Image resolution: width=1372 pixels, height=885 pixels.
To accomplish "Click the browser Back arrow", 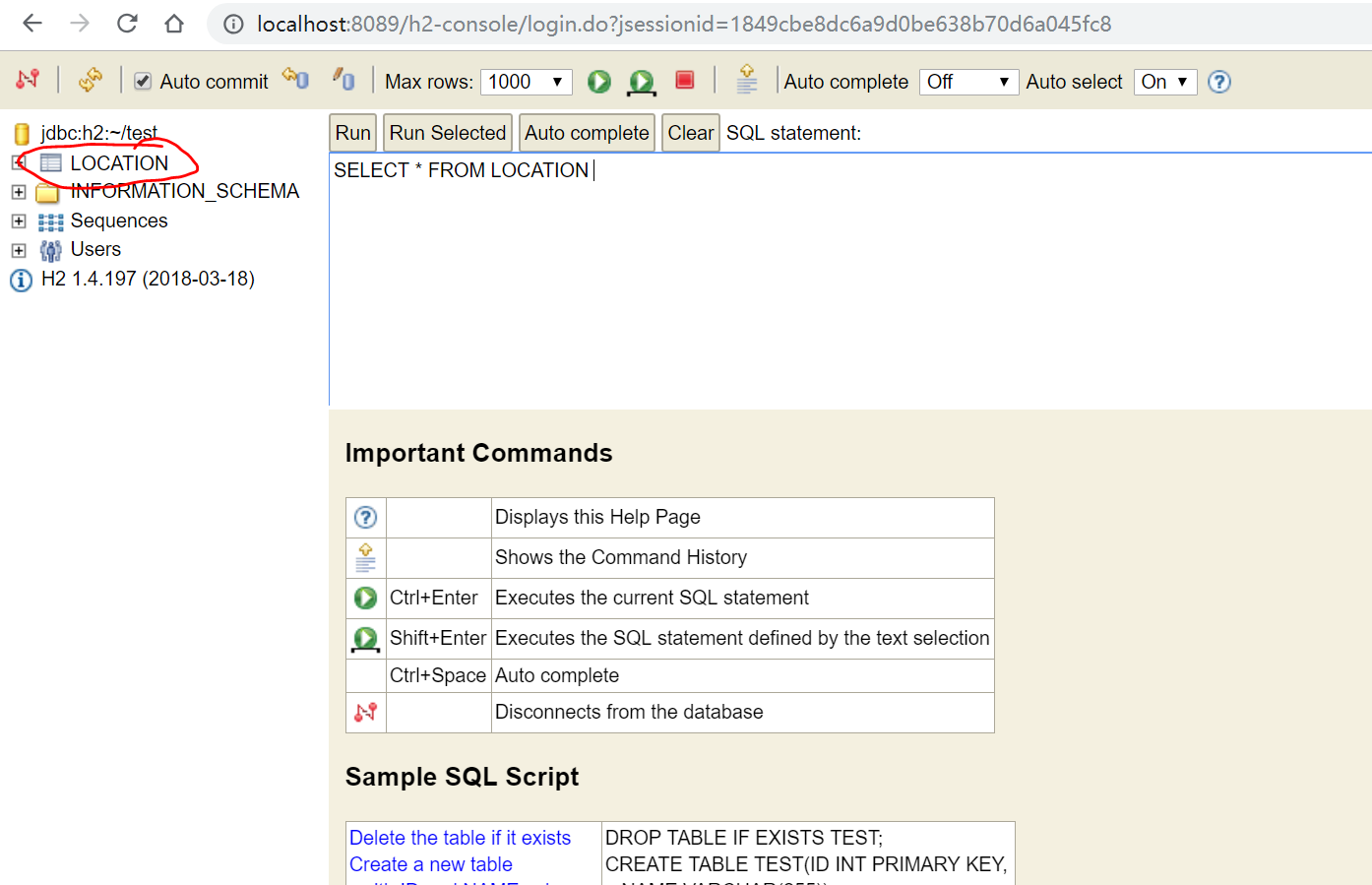I will coord(32,24).
